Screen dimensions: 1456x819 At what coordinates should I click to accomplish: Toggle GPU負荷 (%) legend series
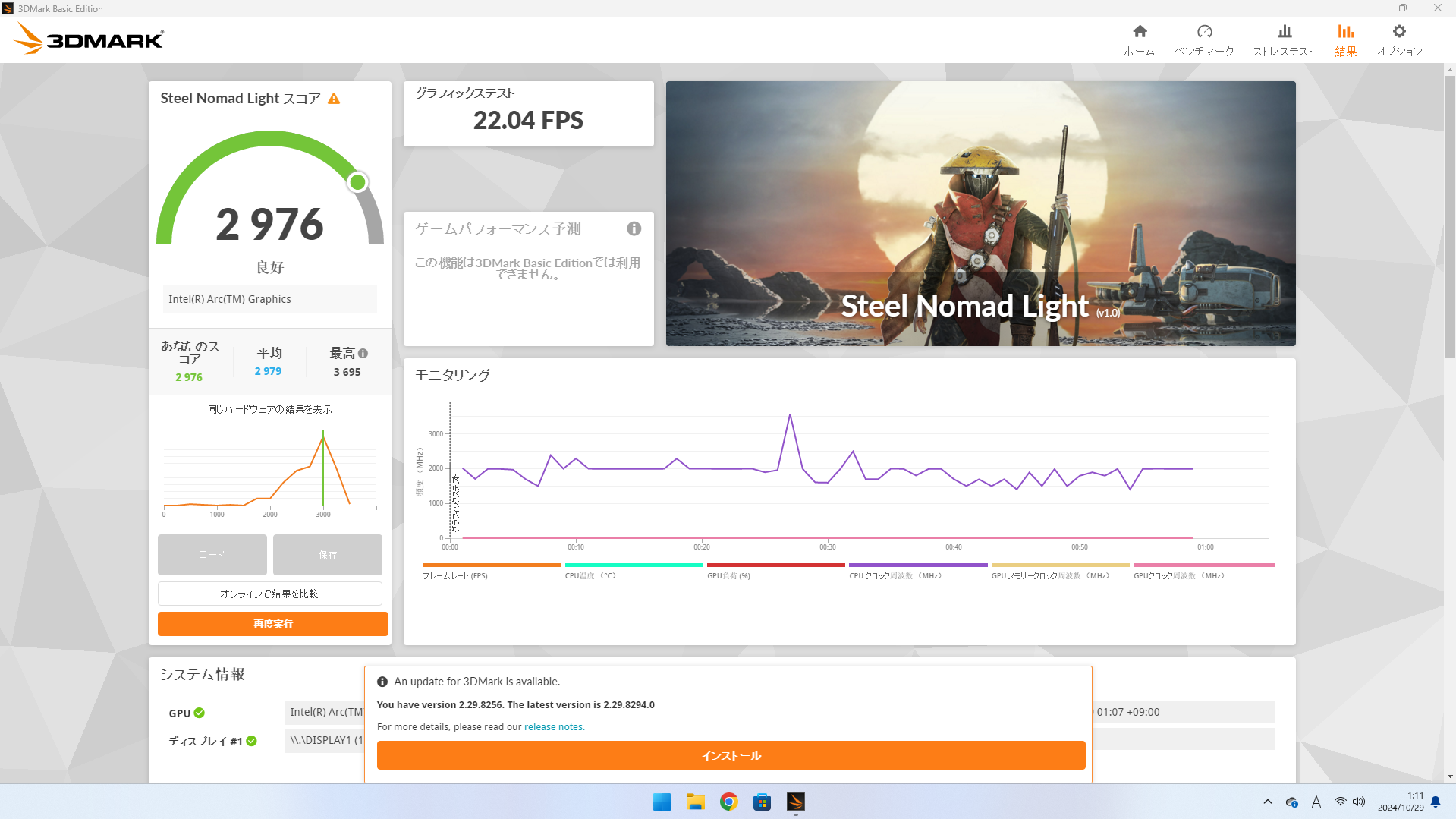(x=728, y=576)
